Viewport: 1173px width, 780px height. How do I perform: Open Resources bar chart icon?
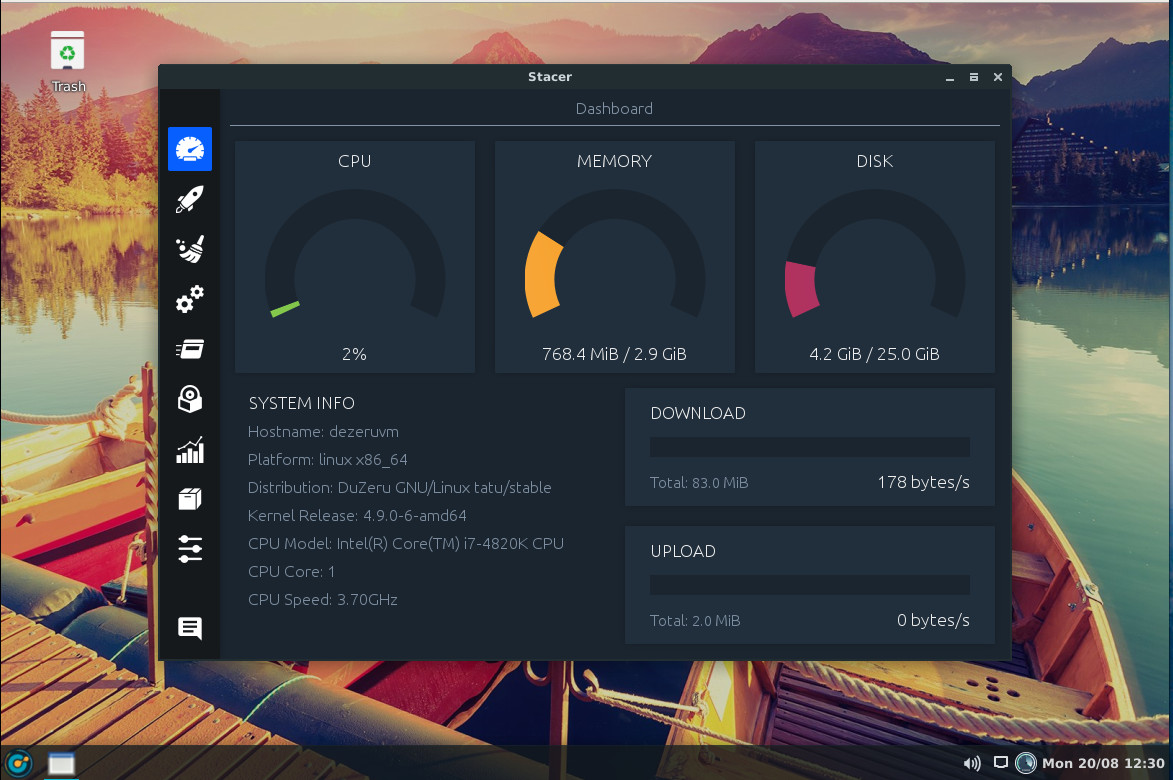(190, 449)
